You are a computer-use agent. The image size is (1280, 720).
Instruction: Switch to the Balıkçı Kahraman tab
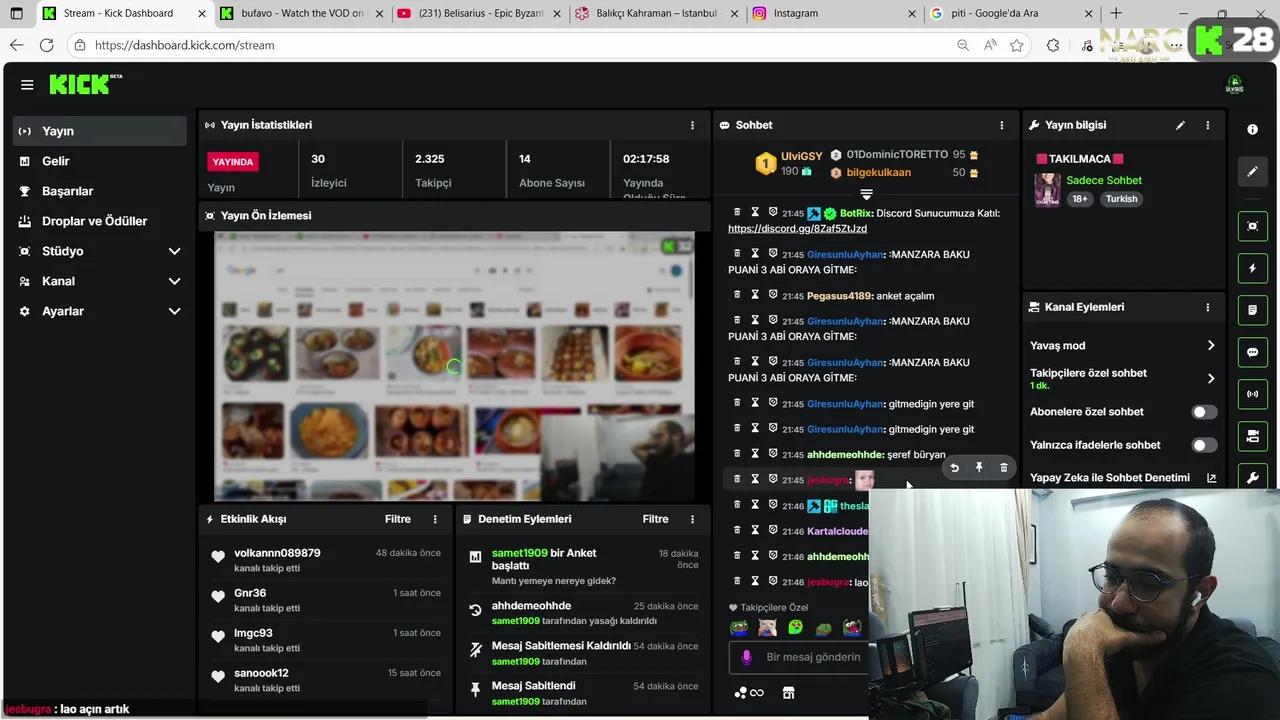point(656,13)
